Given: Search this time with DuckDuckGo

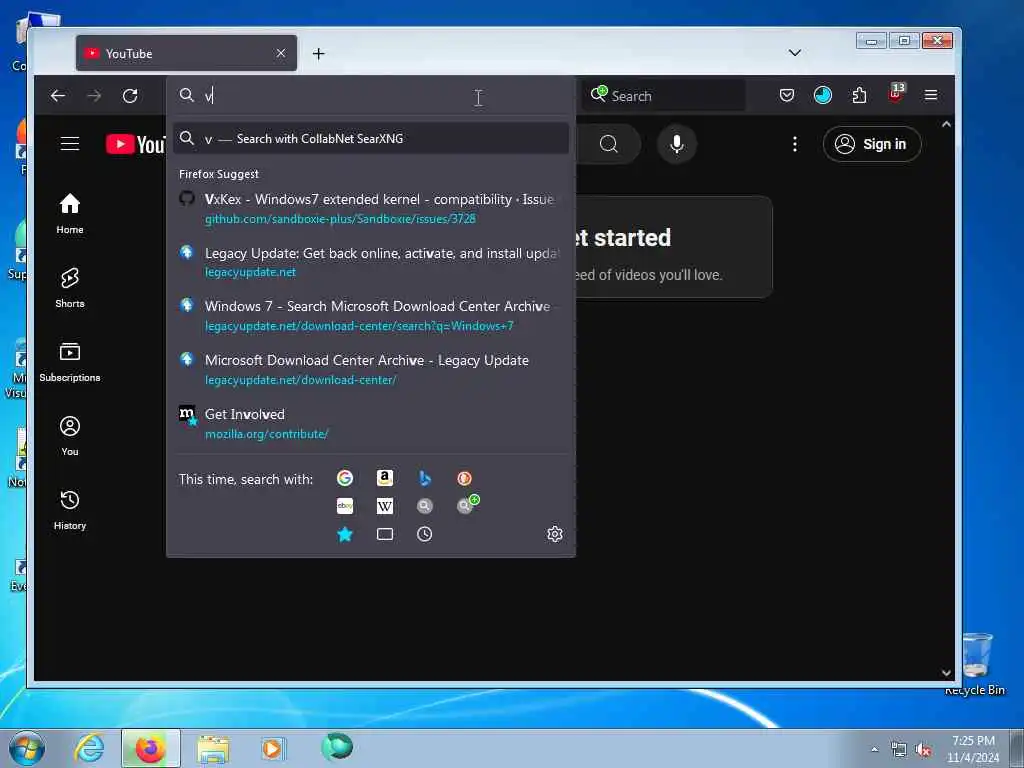Looking at the screenshot, I should click(x=464, y=478).
